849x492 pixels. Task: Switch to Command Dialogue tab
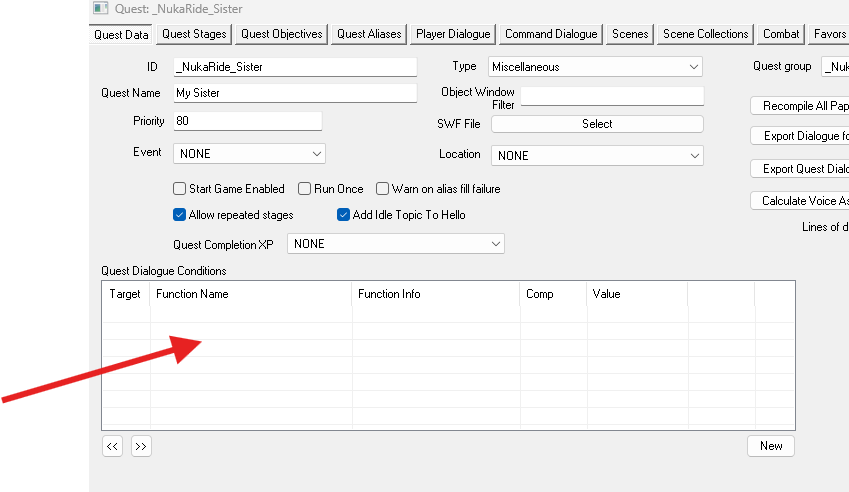click(551, 34)
